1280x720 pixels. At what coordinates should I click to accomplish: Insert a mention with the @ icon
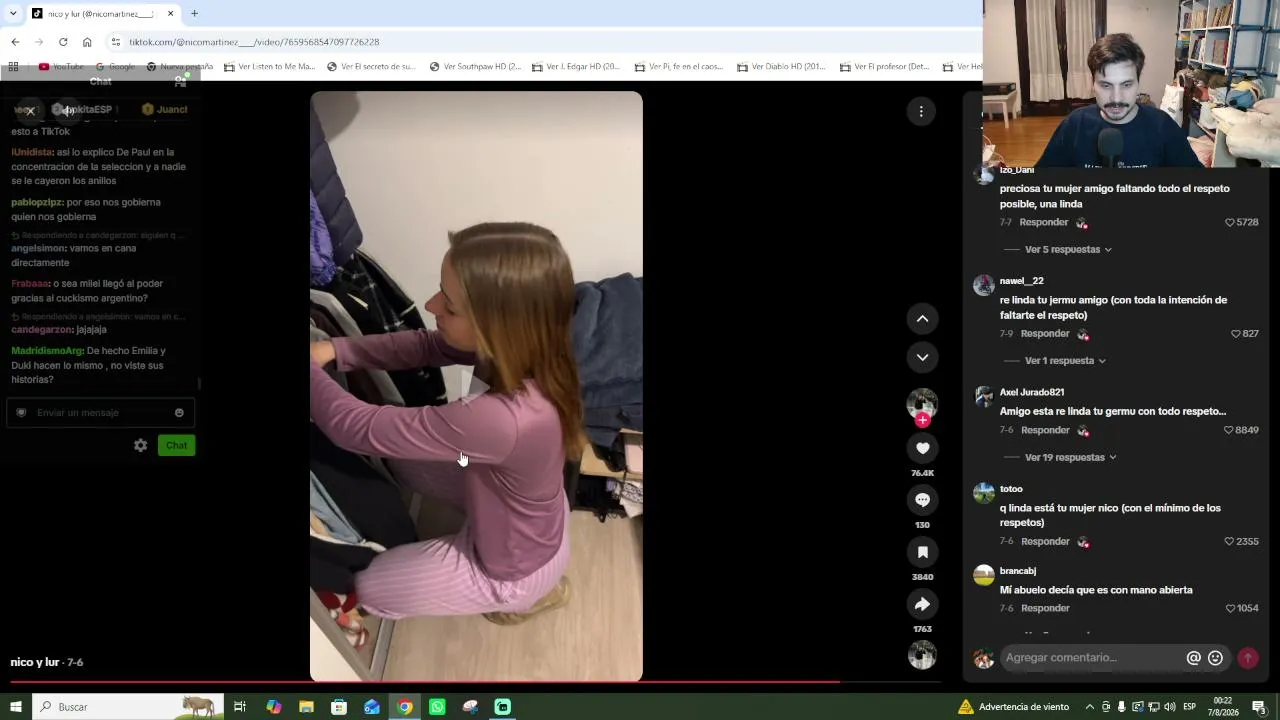pyautogui.click(x=1193, y=658)
